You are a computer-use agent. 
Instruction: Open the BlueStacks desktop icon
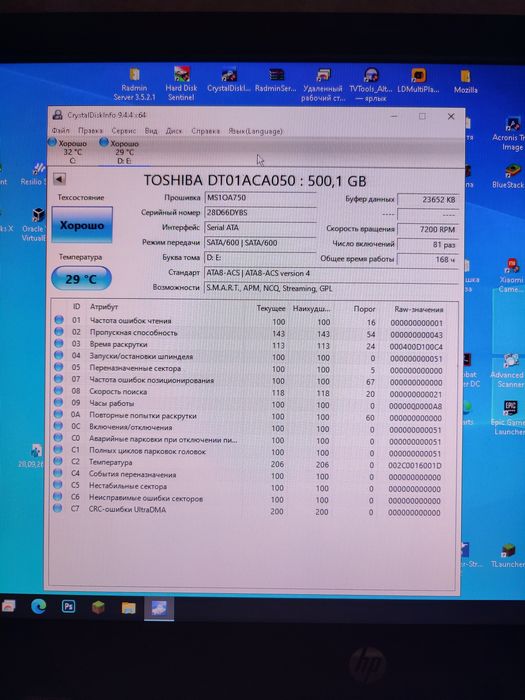511,176
